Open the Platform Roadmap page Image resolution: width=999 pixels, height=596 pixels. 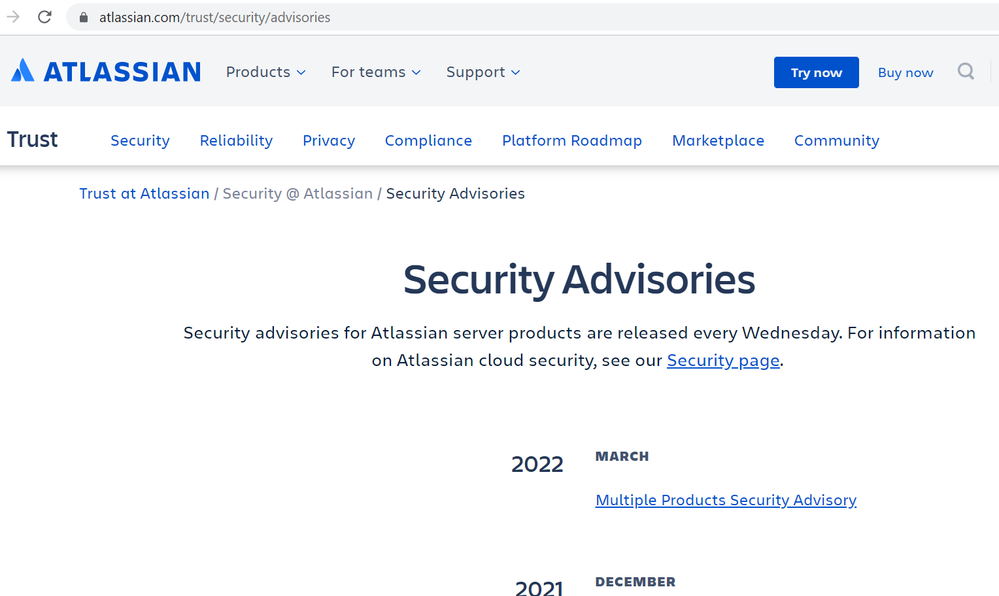click(x=572, y=140)
